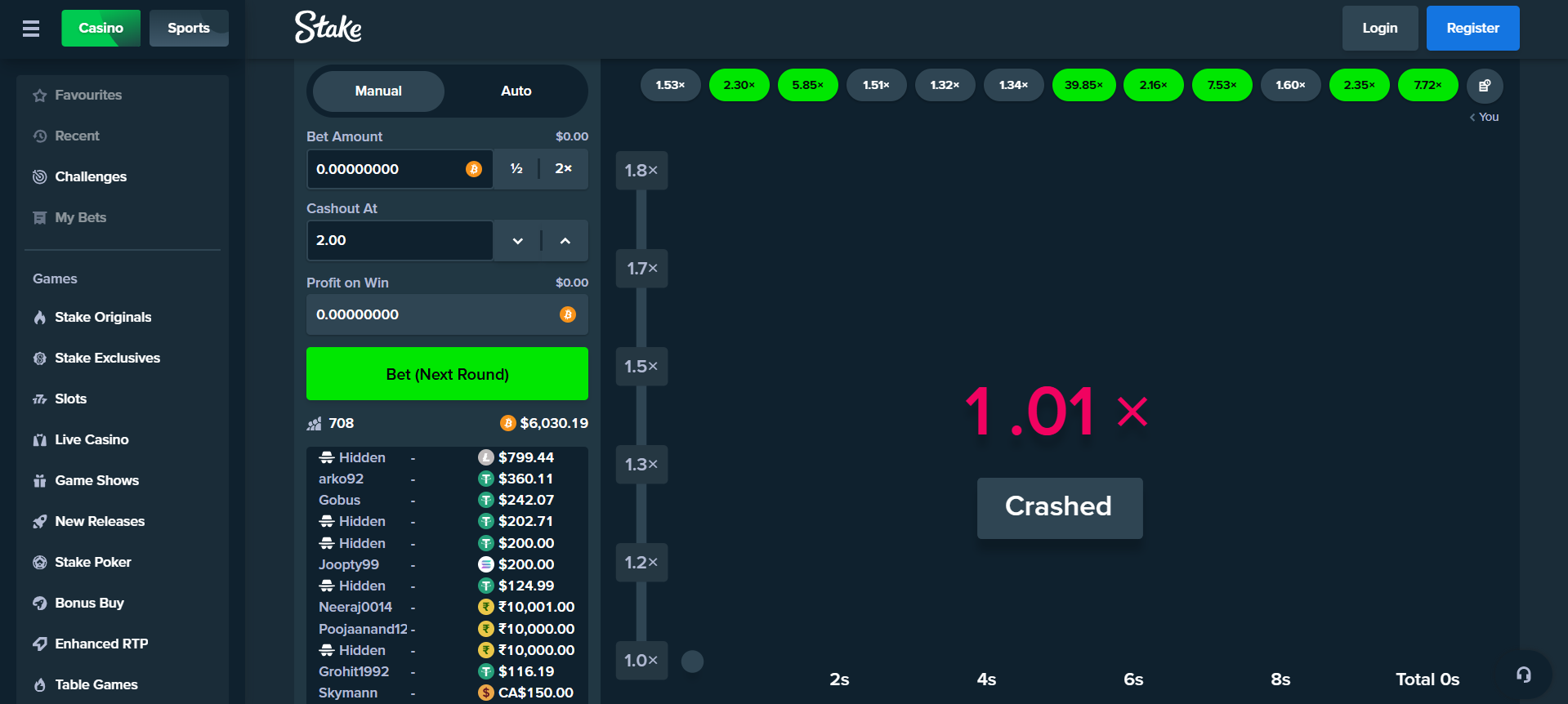Screen dimensions: 1568x704
Task: Click the Crashed status label
Action: (x=1059, y=507)
